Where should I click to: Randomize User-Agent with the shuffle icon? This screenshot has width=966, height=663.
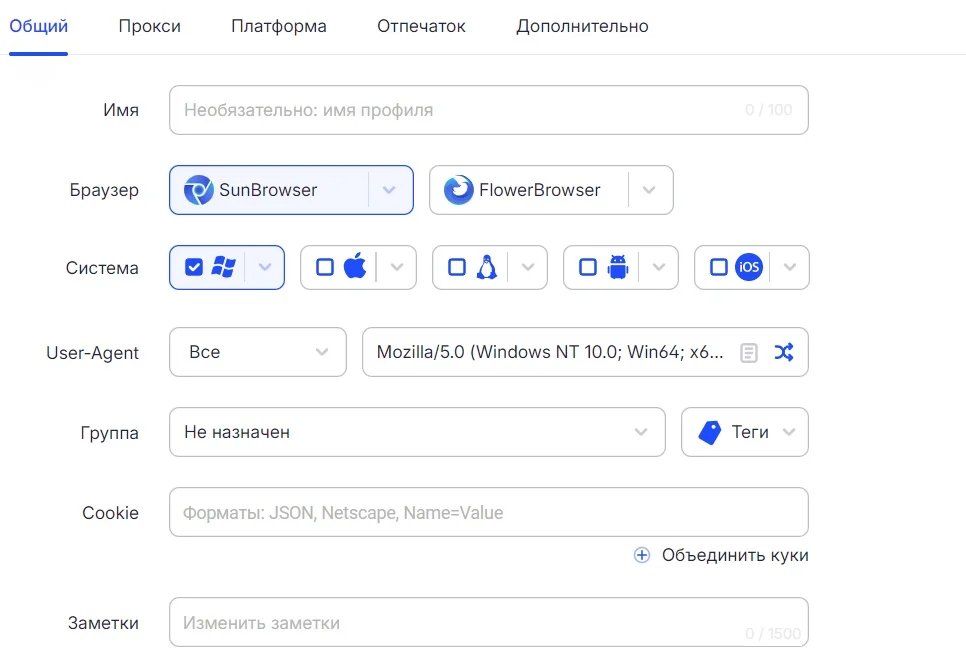[x=784, y=352]
